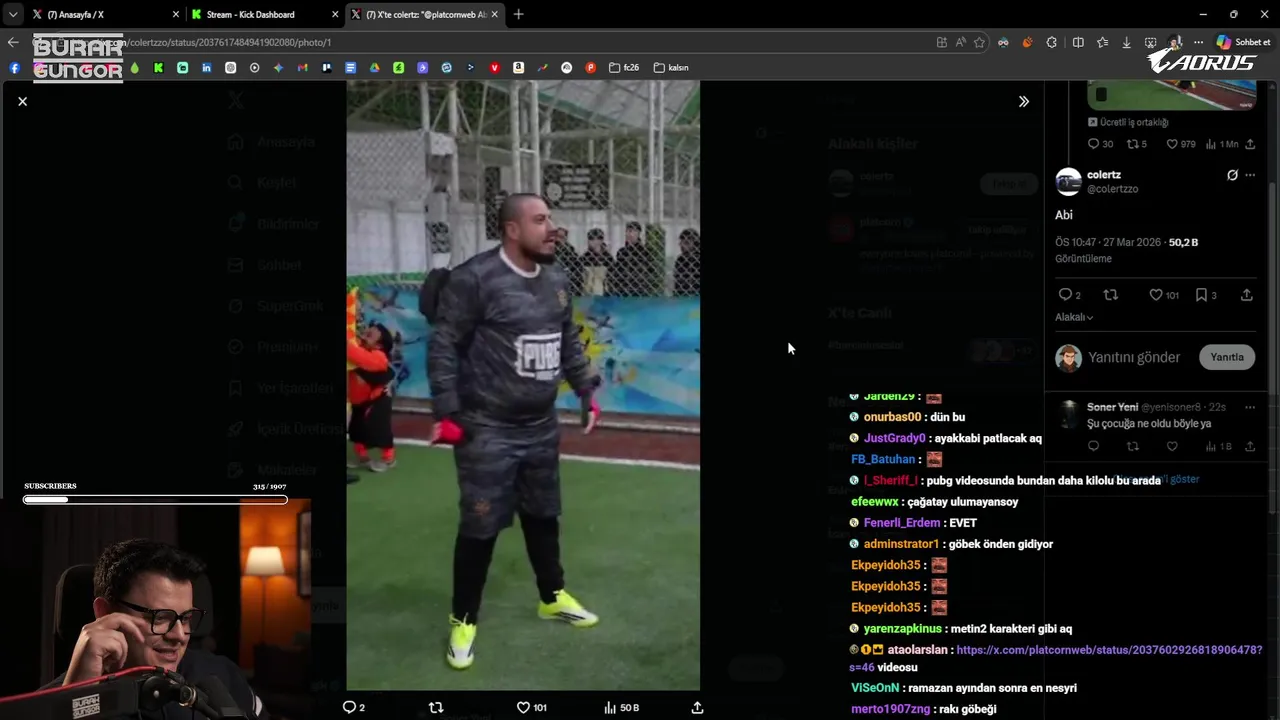
Task: Share colertz's tweet from the sidebar
Action: [1246, 295]
